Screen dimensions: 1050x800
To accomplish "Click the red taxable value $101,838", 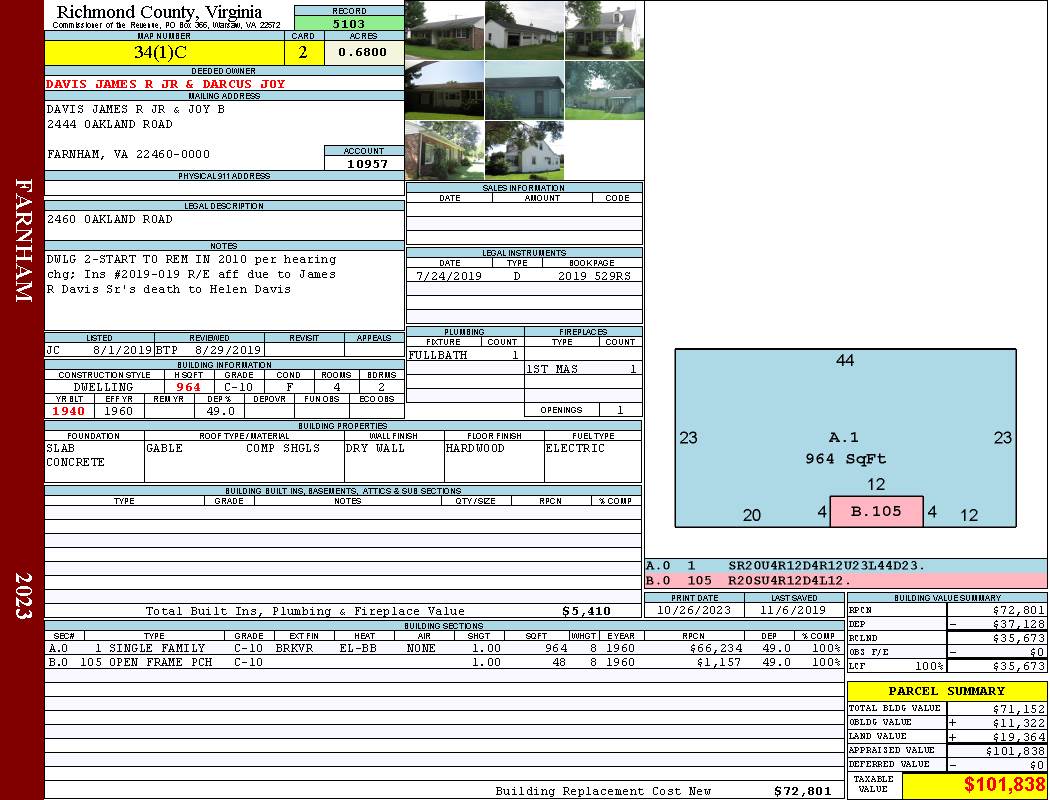I will click(973, 785).
